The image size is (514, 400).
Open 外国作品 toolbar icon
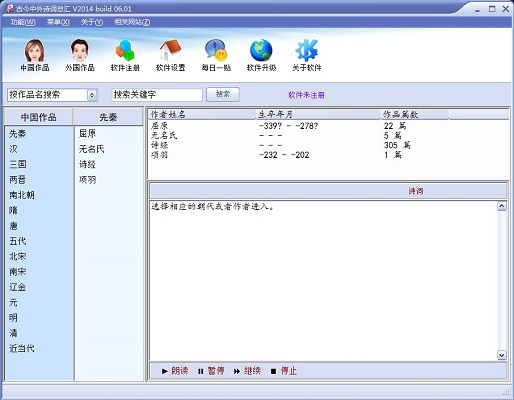click(80, 55)
